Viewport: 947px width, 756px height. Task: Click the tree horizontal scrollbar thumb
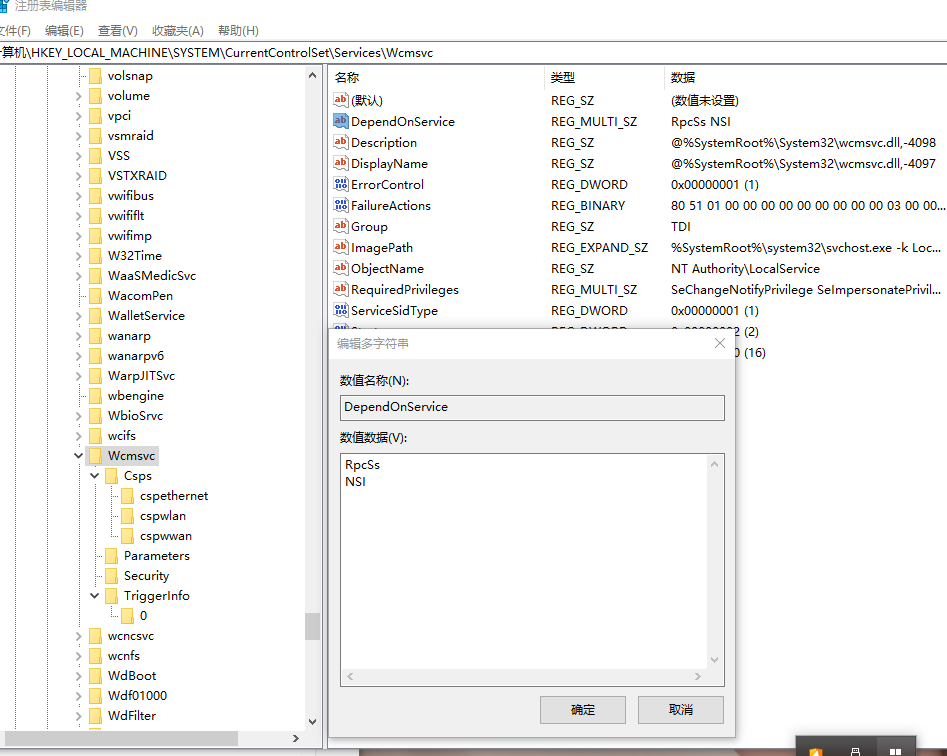click(121, 738)
